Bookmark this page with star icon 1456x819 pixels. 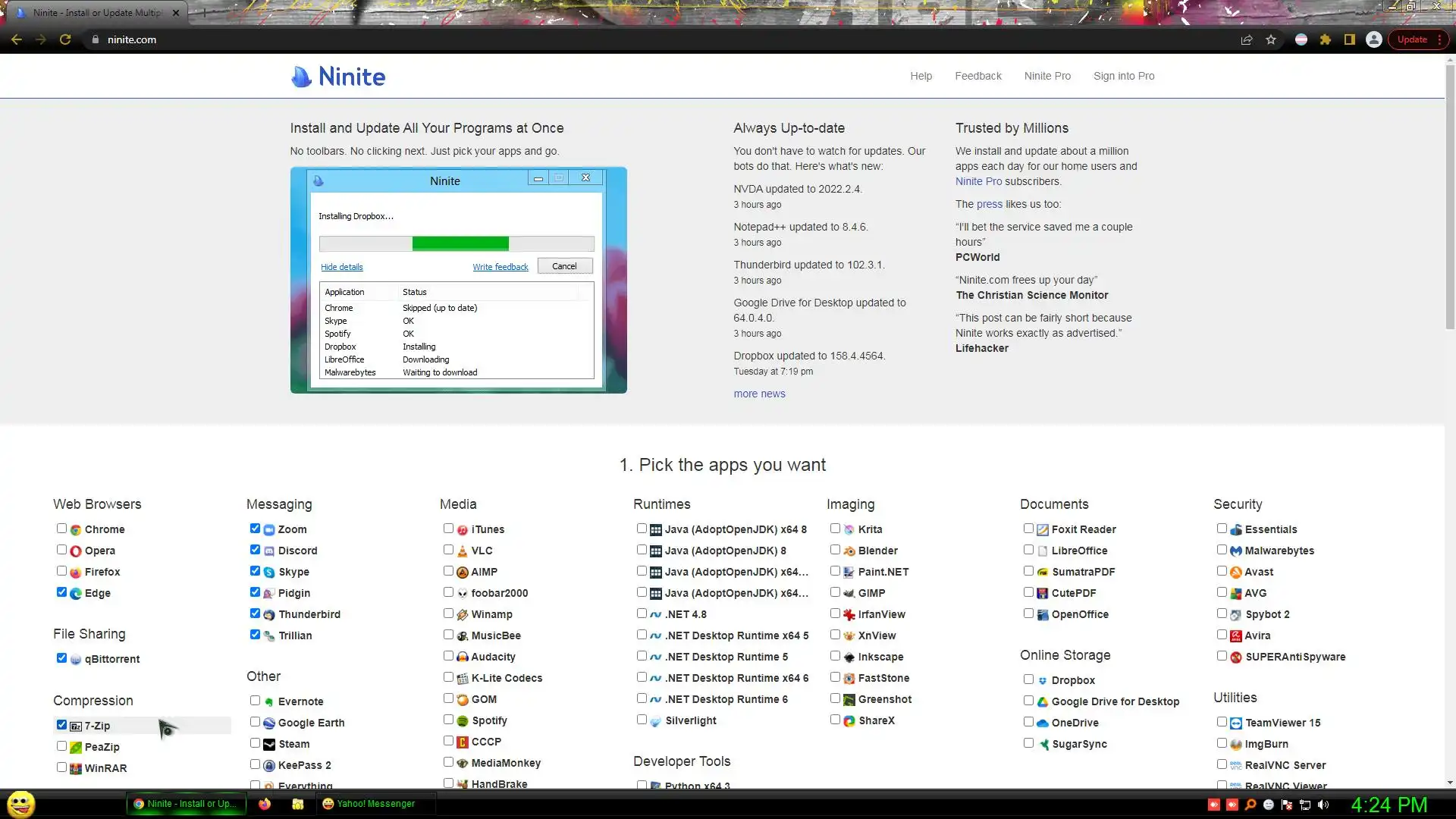click(x=1271, y=39)
